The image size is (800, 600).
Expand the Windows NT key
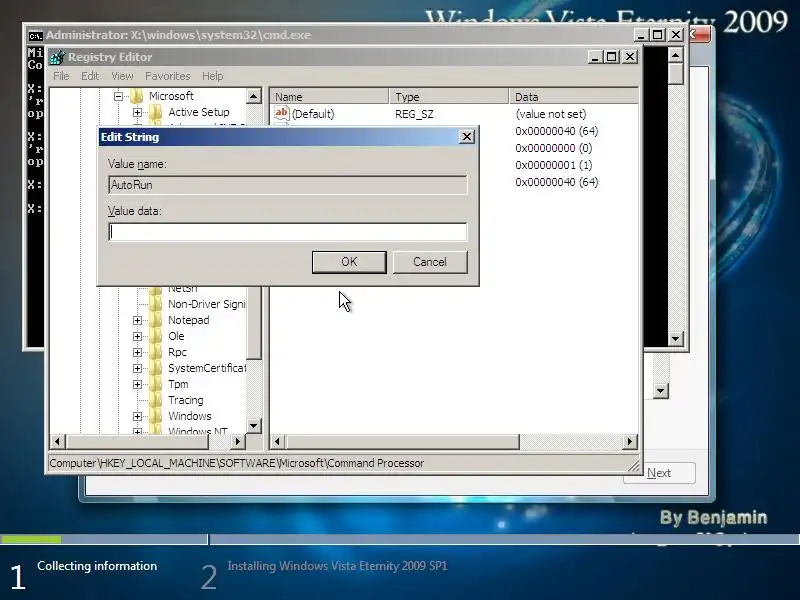pyautogui.click(x=137, y=432)
